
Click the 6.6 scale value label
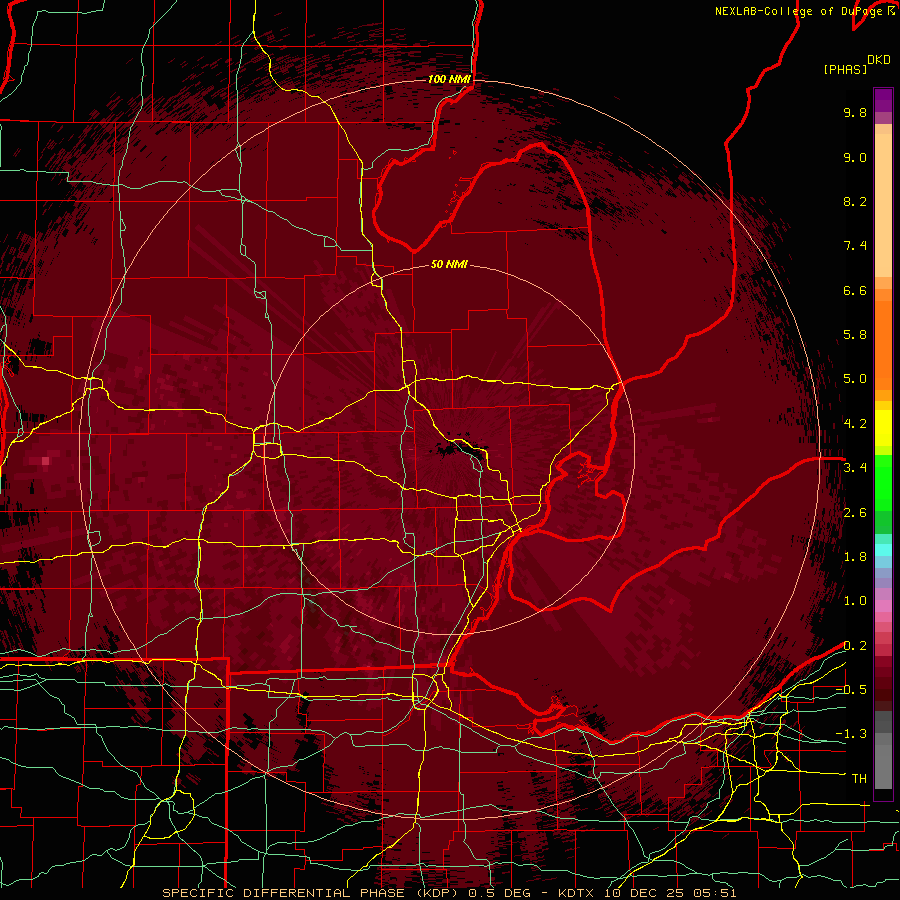pos(855,290)
